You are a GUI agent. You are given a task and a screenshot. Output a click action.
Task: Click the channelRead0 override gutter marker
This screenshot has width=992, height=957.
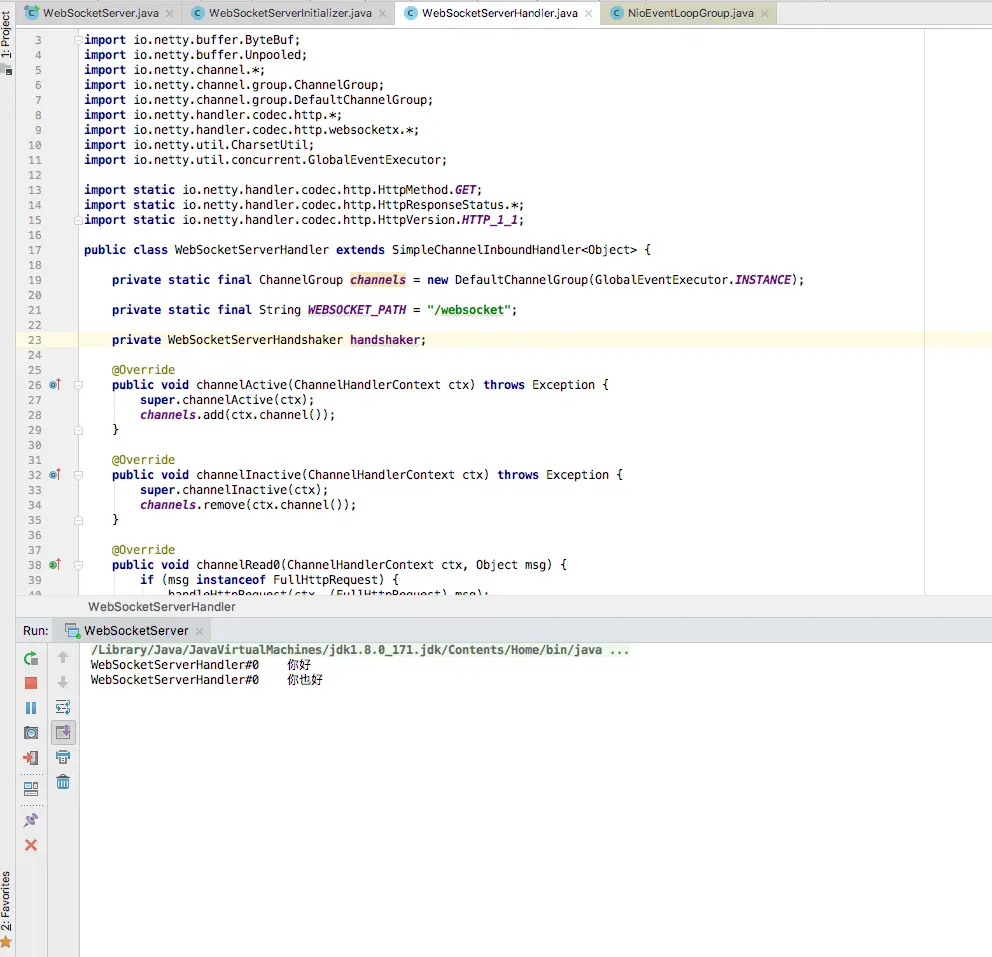pyautogui.click(x=55, y=565)
